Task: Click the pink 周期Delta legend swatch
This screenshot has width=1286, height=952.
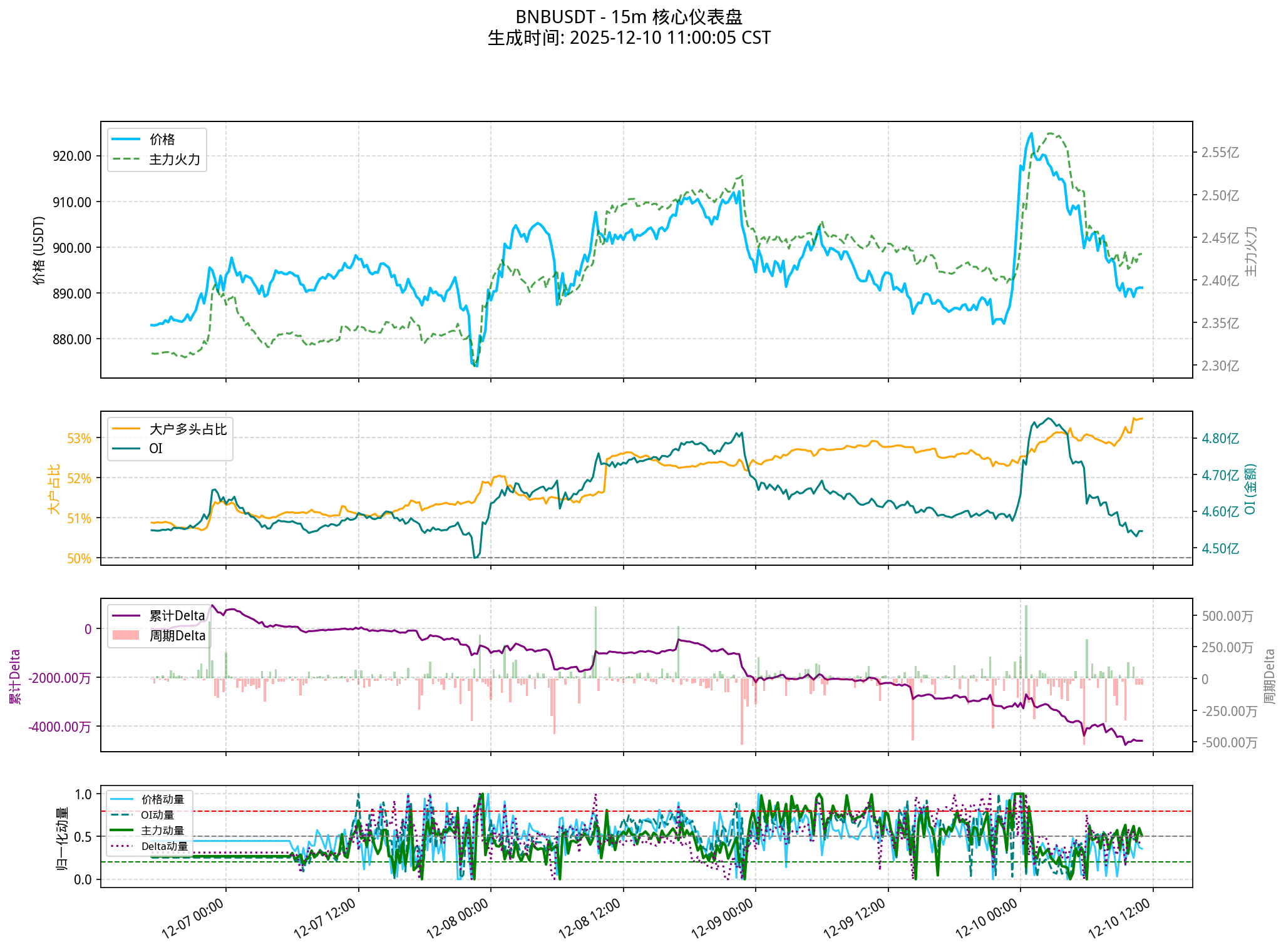Action: coord(125,635)
